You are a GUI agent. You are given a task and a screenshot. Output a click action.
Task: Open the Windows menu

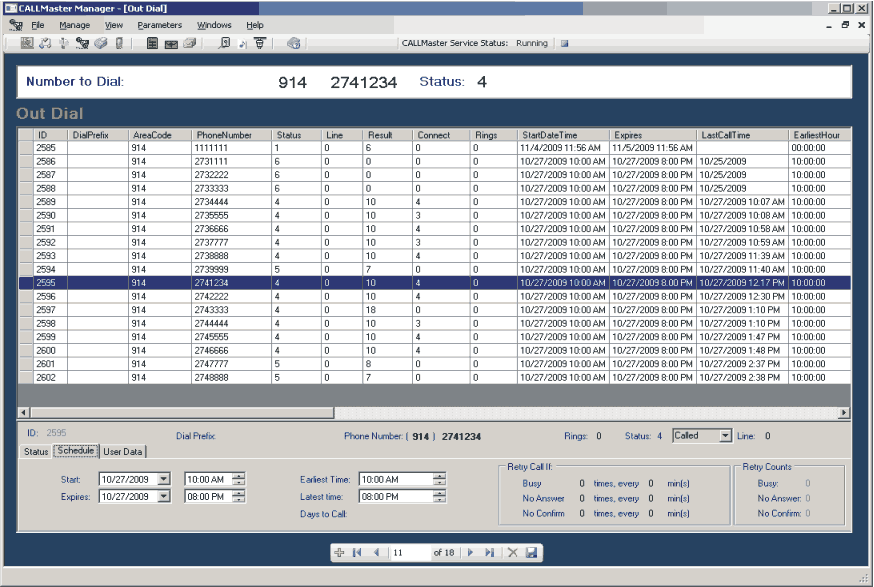point(214,25)
